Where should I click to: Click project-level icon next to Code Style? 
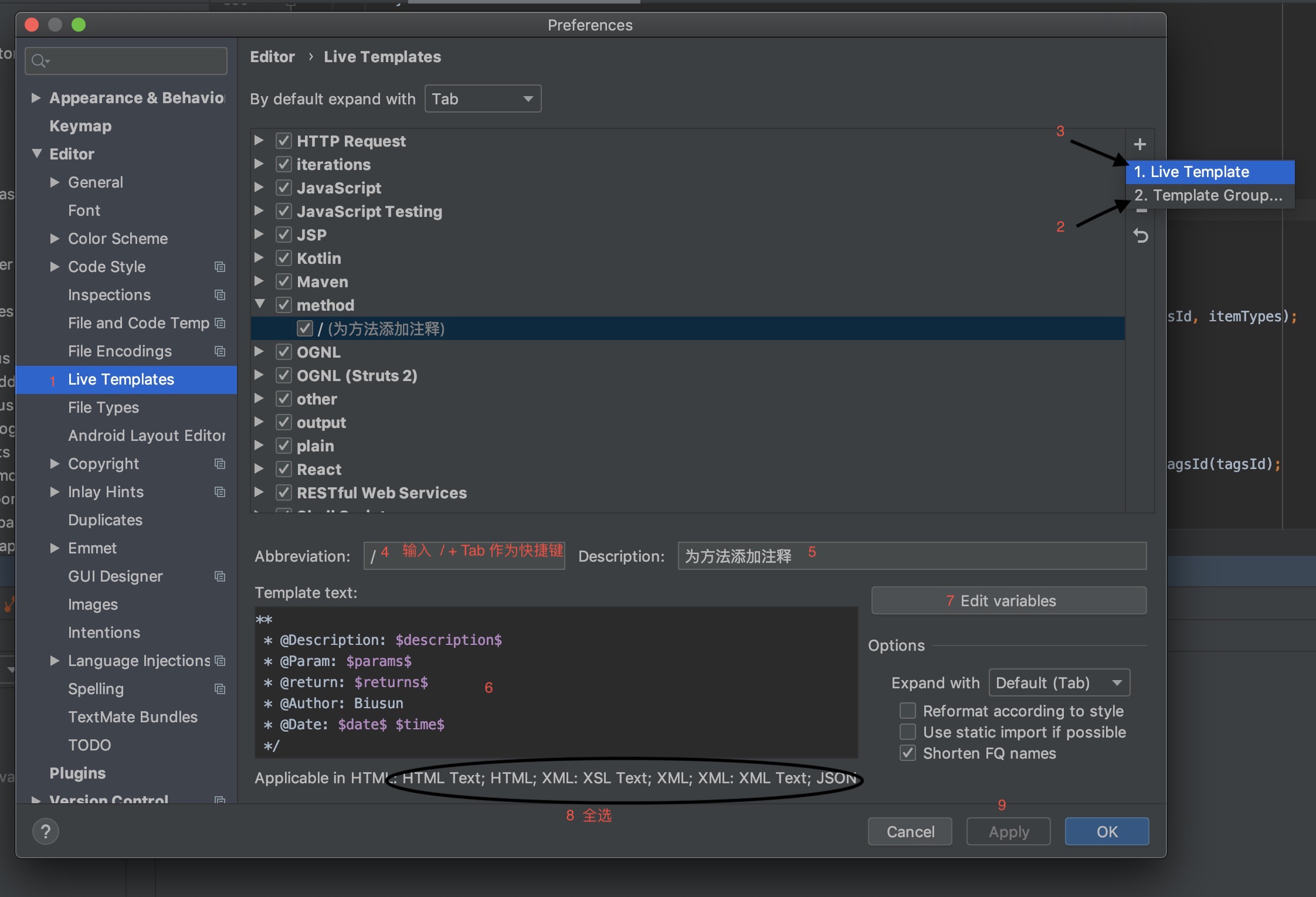(x=220, y=267)
